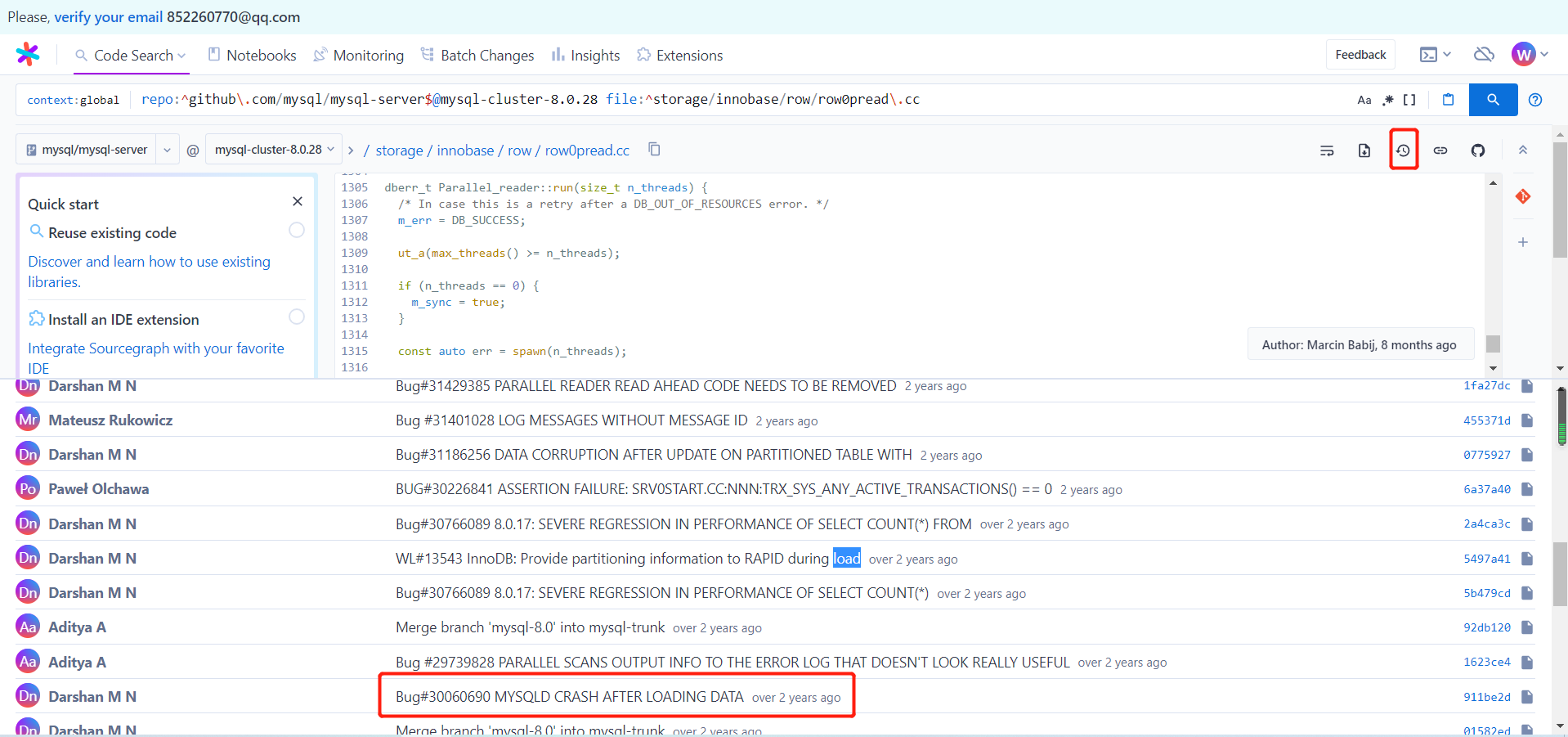Click the plus icon to add an extension

tap(1523, 242)
